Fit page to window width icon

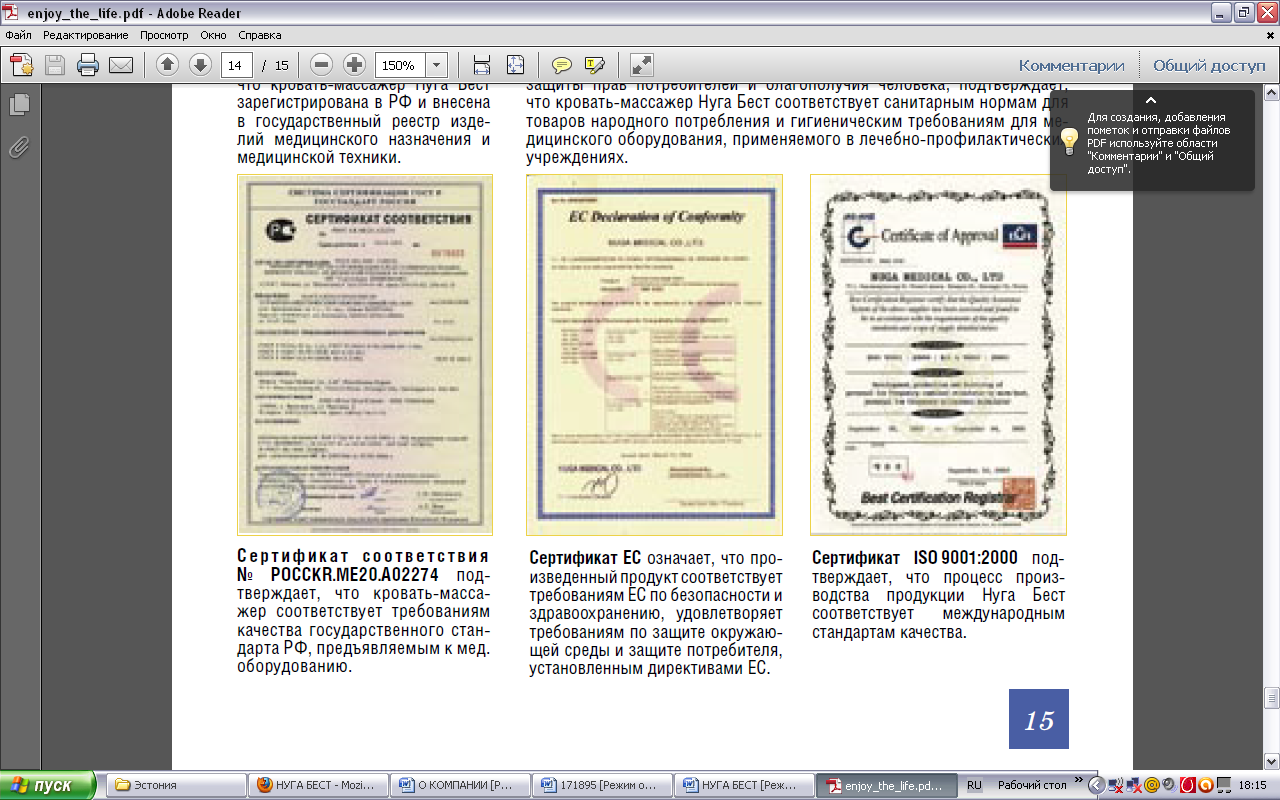click(482, 66)
